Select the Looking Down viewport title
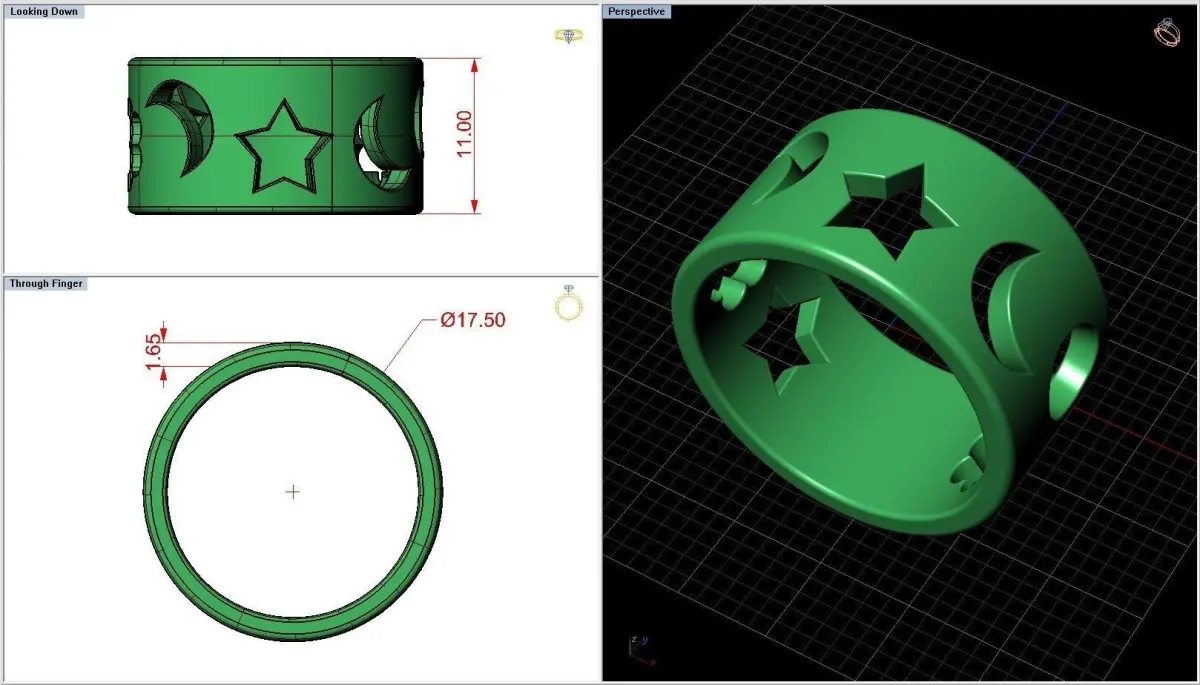Image resolution: width=1200 pixels, height=685 pixels. pyautogui.click(x=43, y=11)
